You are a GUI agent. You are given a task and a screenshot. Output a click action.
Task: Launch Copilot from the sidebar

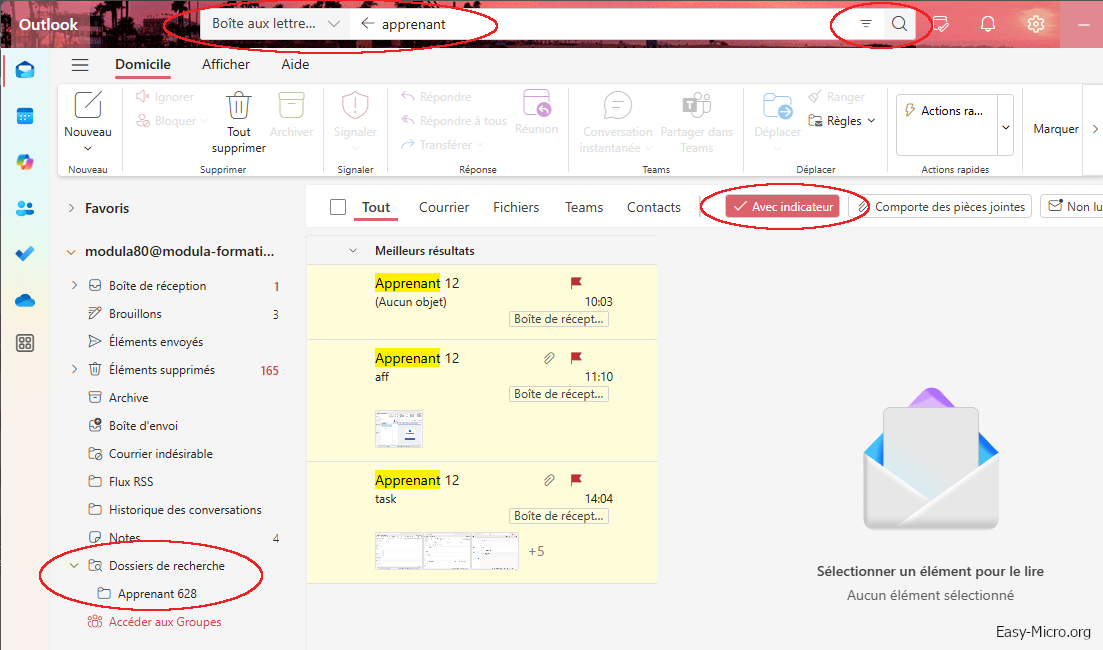[x=25, y=162]
